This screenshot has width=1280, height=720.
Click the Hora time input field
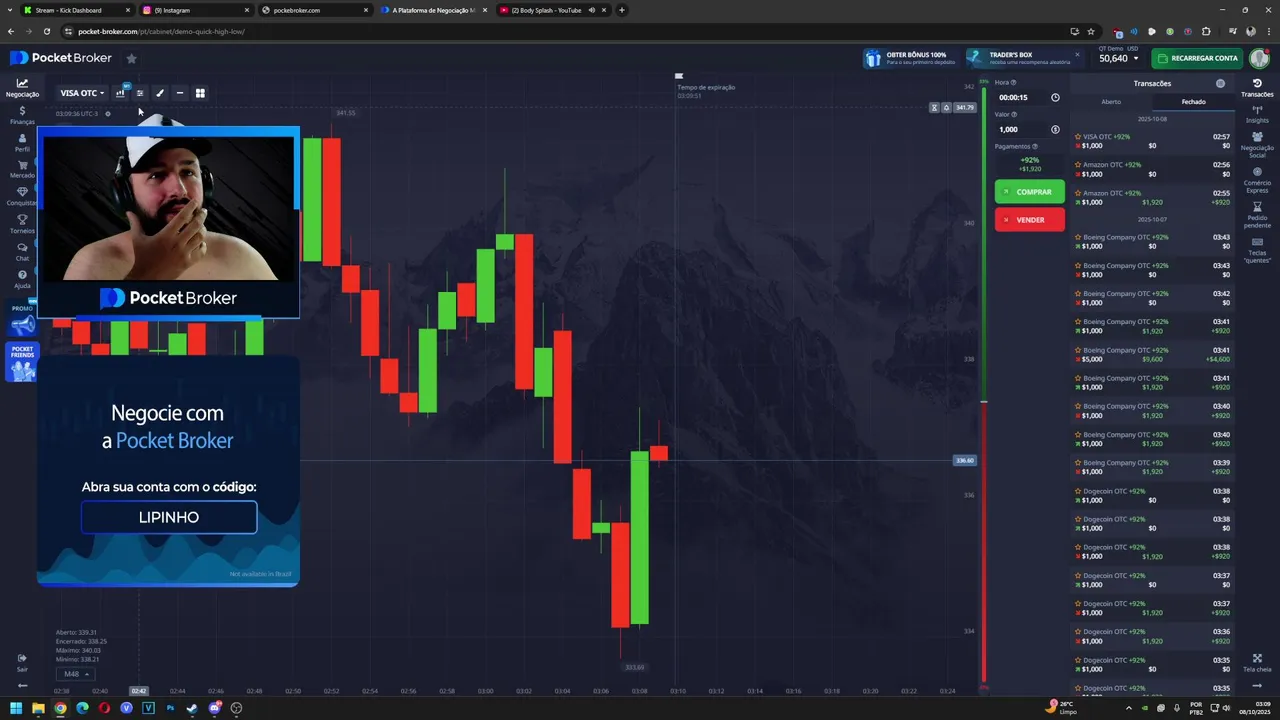pyautogui.click(x=1029, y=98)
